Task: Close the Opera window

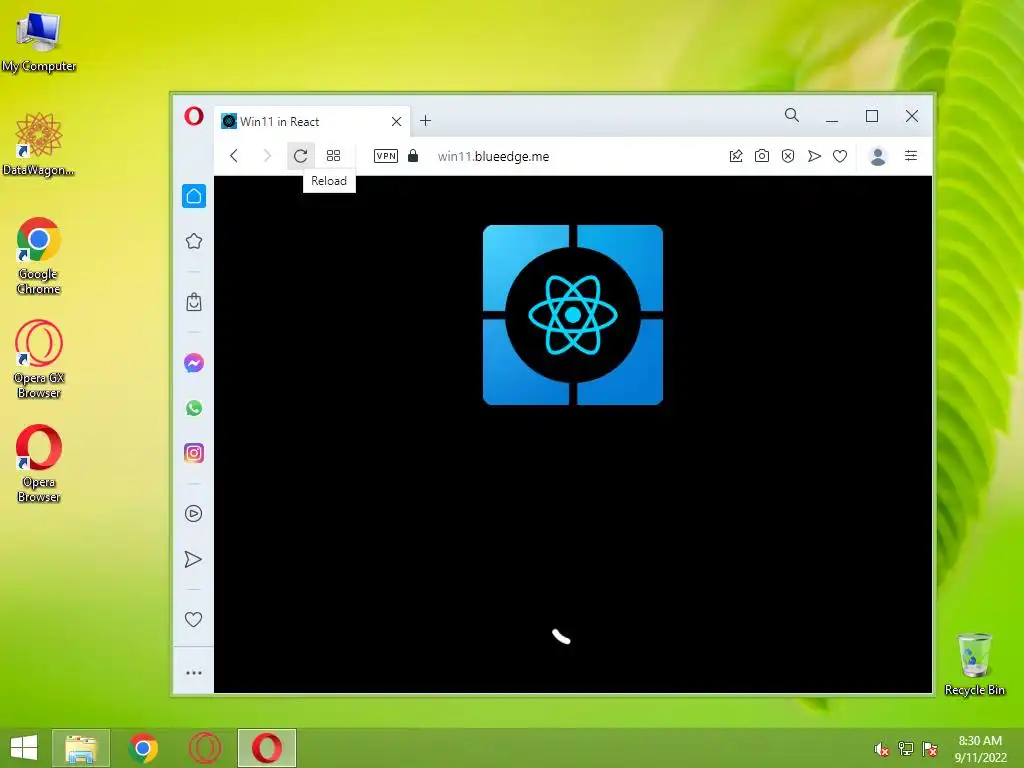Action: (x=912, y=116)
